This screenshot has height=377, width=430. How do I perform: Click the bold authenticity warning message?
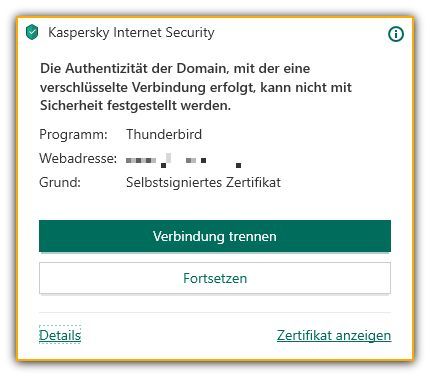196,87
